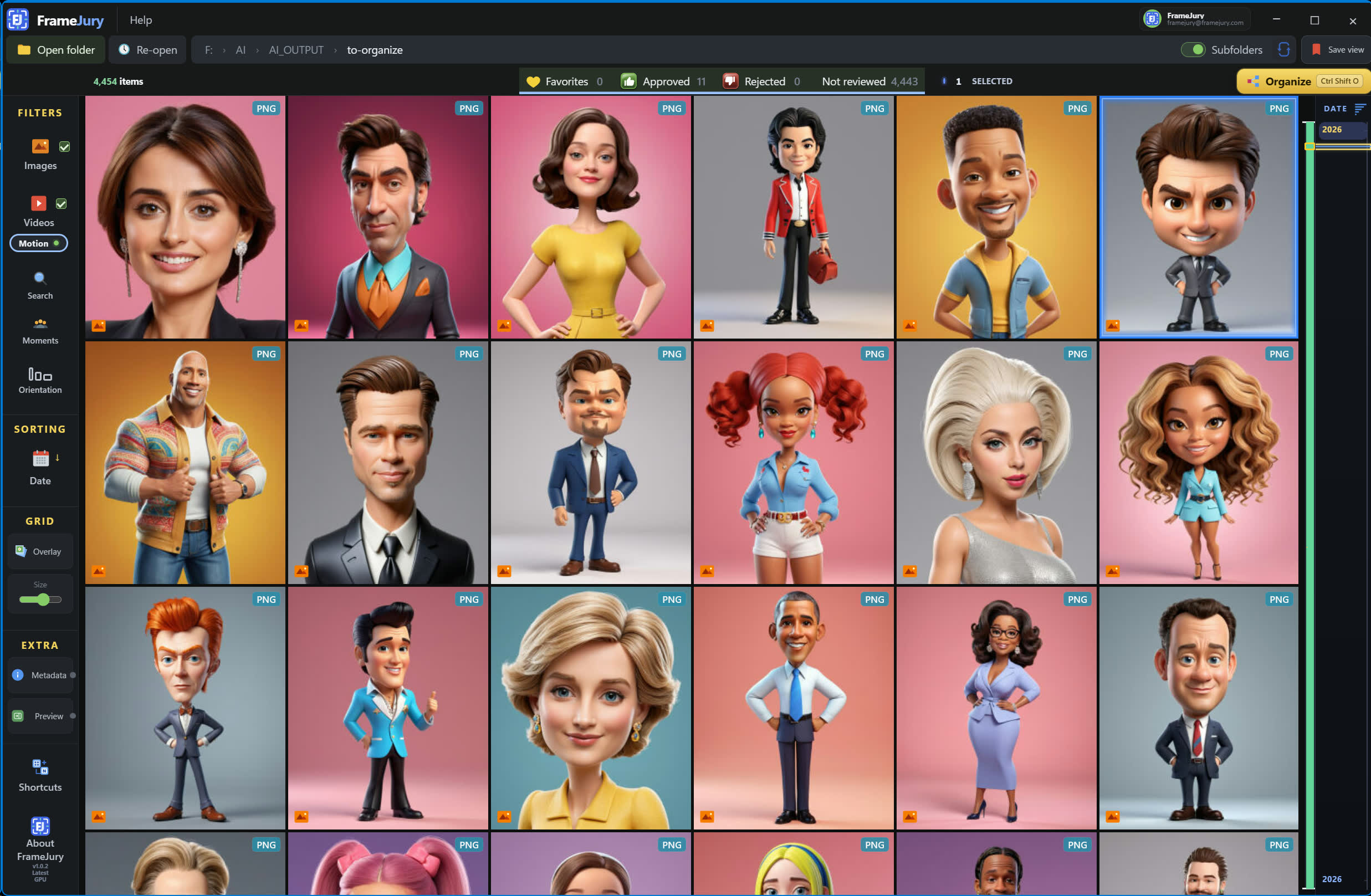Click image icon on blue-tie man thumbnail

point(707,817)
